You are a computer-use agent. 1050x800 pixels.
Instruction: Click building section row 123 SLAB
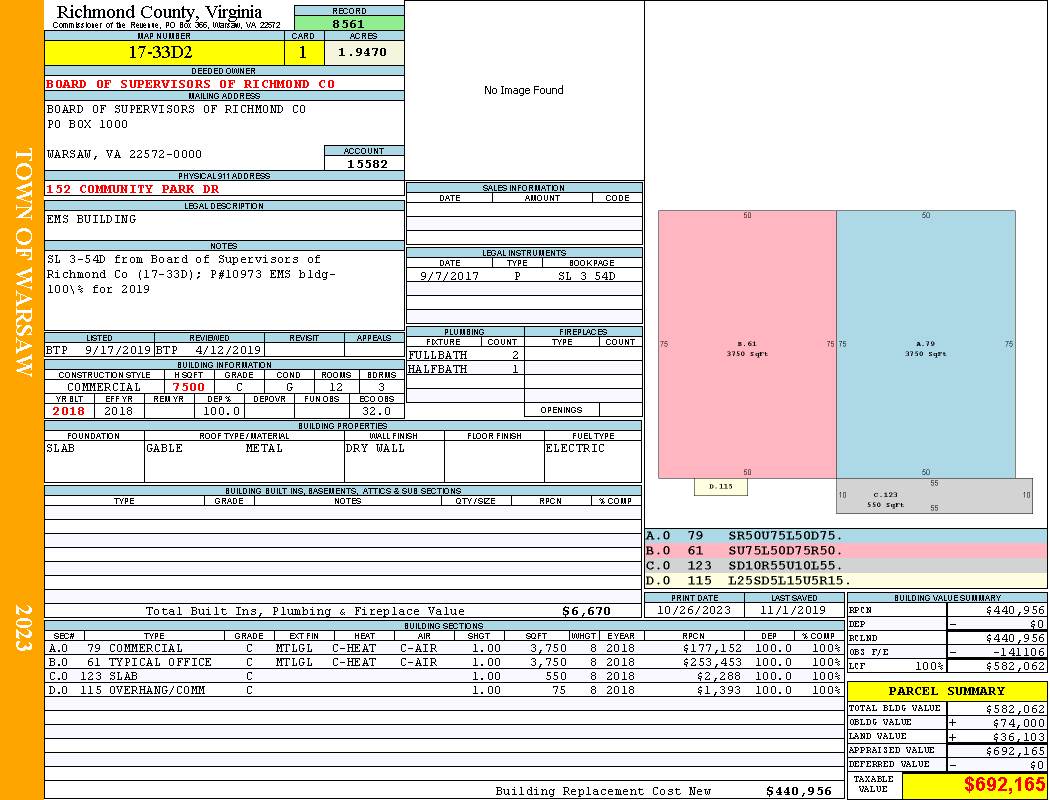tap(443, 676)
